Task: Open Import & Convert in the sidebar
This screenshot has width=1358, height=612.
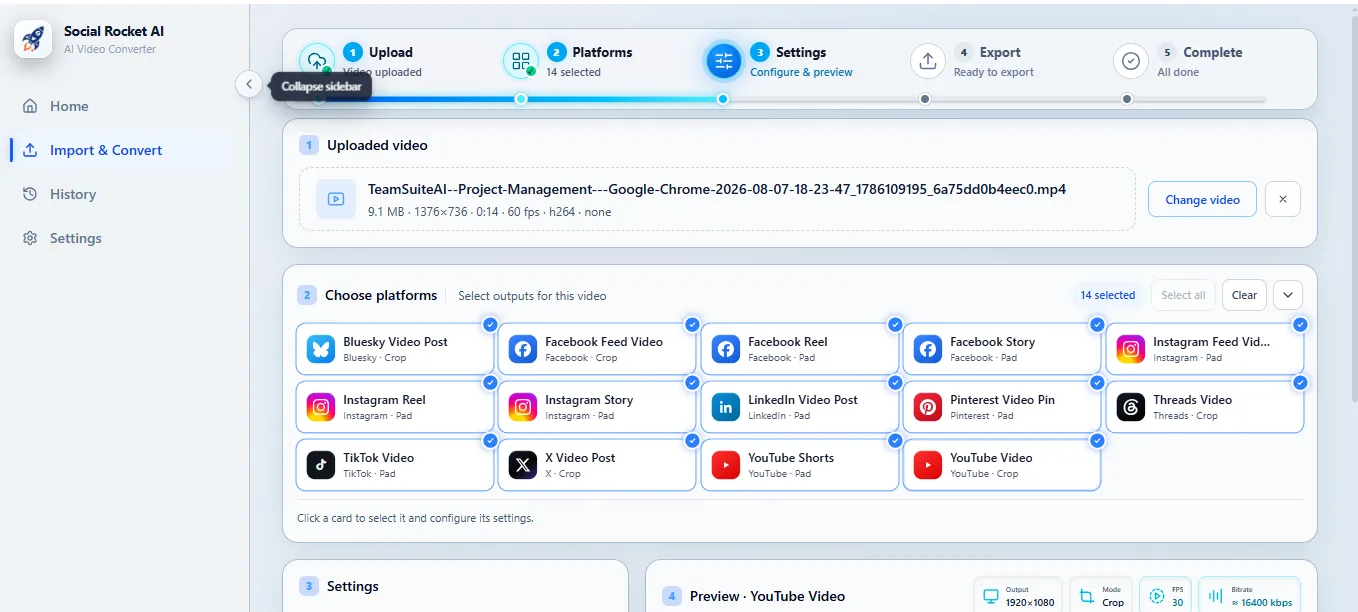Action: (120, 150)
